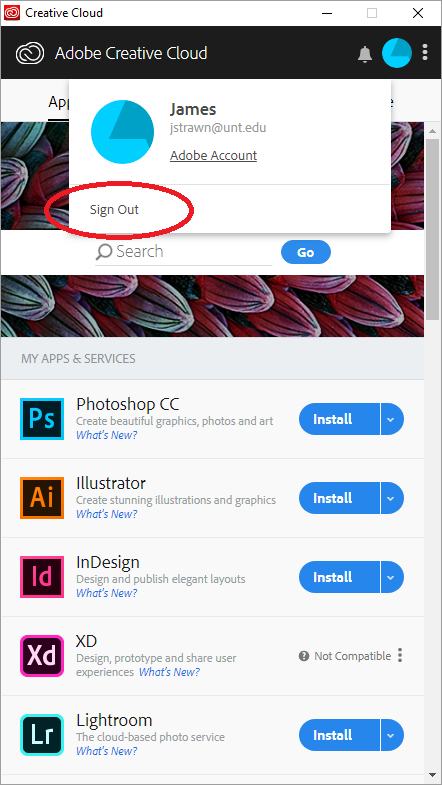Select Sign Out from profile menu

pyautogui.click(x=114, y=210)
